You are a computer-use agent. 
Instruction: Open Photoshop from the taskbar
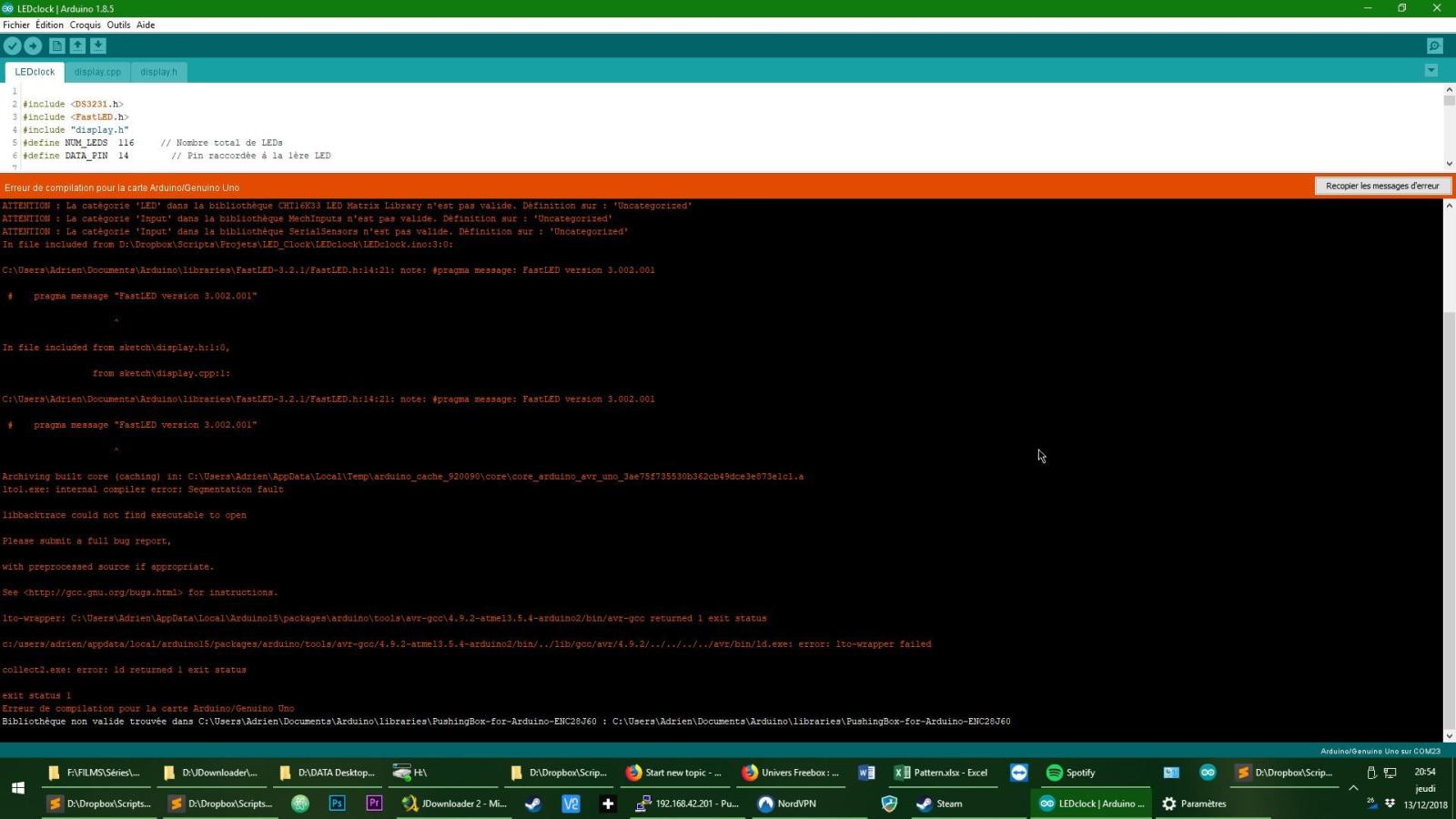(x=337, y=804)
